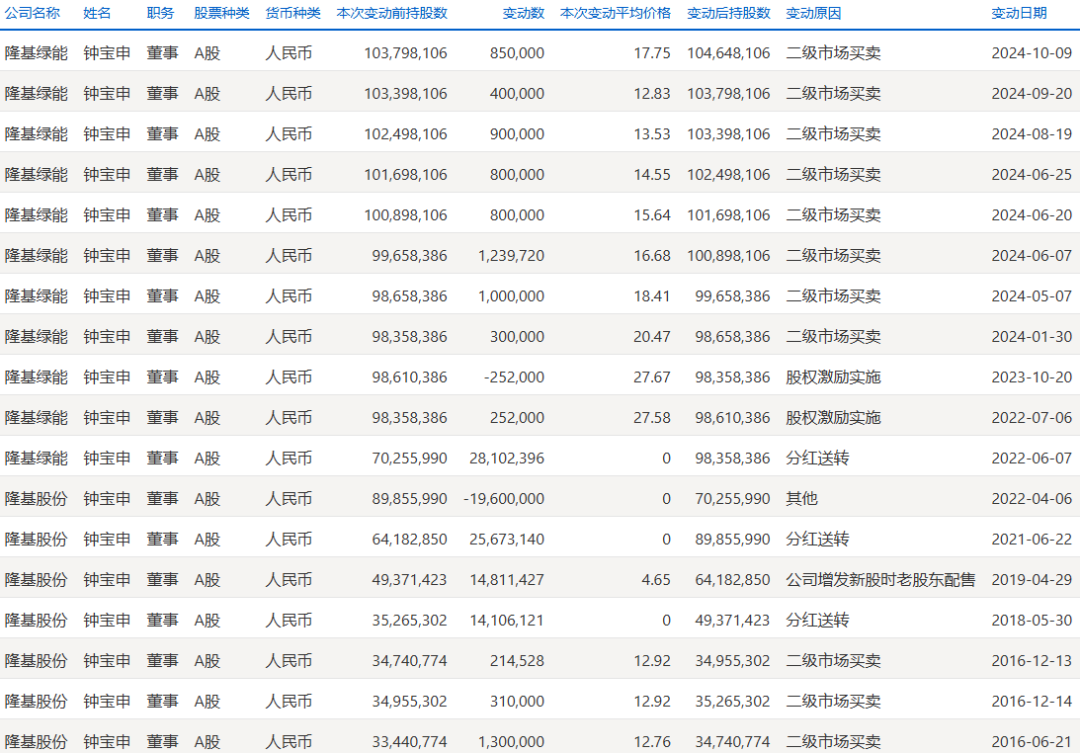Image resolution: width=1080 pixels, height=753 pixels.
Task: Select the date 2018-05-30
Action: point(1032,620)
